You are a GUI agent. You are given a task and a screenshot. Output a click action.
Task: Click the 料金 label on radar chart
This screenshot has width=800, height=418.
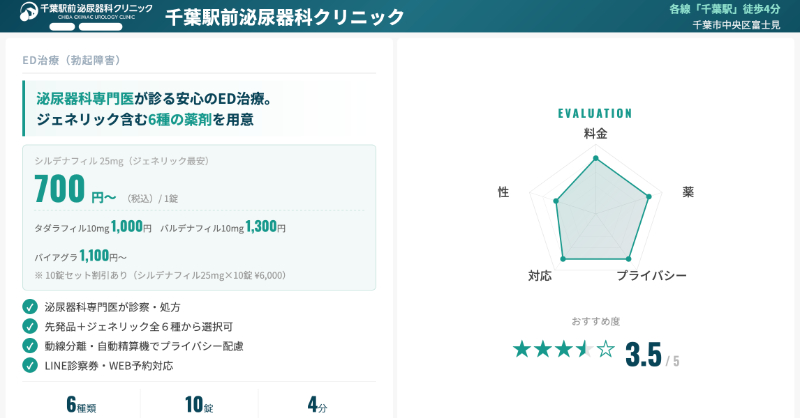click(x=595, y=133)
